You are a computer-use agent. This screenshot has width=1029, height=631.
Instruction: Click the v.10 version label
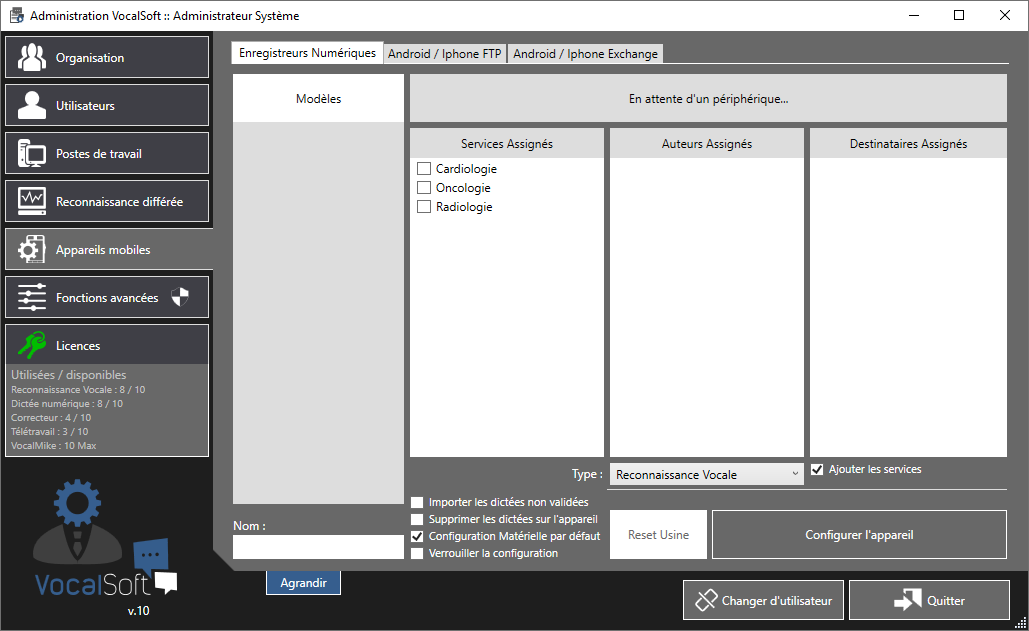138,611
